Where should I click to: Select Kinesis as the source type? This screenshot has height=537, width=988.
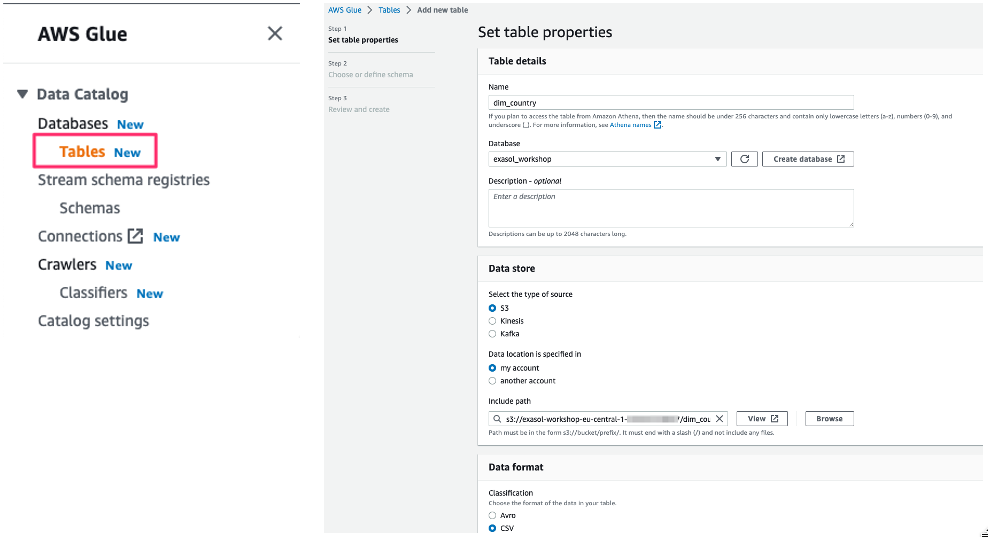point(493,321)
